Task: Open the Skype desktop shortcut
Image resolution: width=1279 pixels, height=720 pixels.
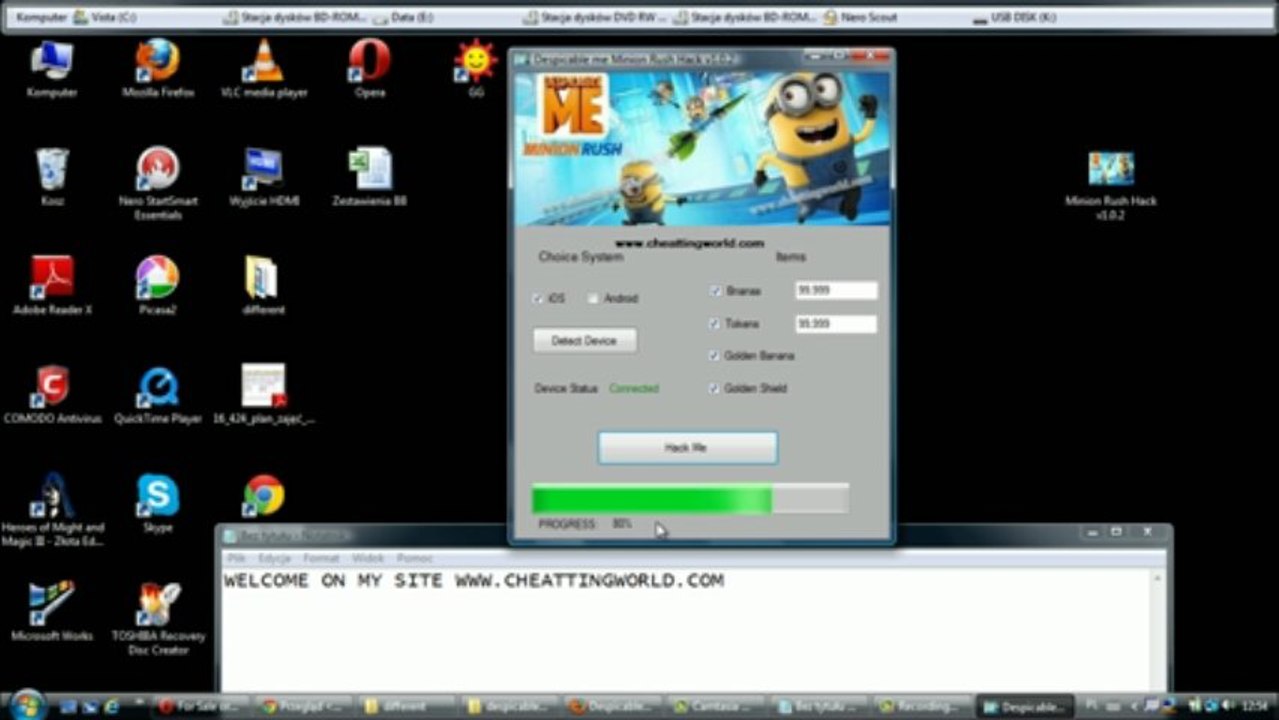Action: tap(158, 504)
